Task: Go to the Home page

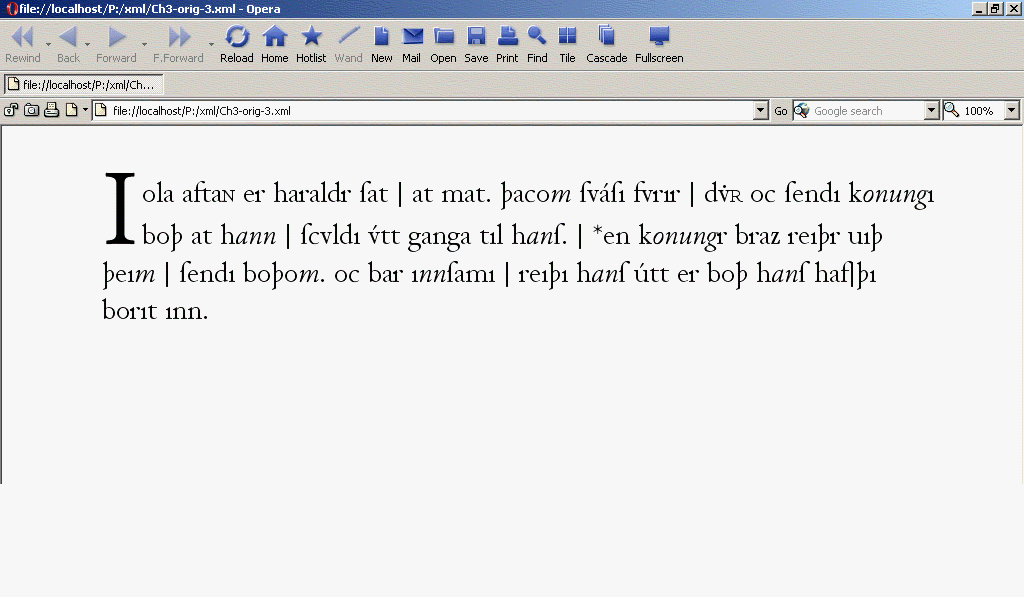Action: (x=274, y=45)
